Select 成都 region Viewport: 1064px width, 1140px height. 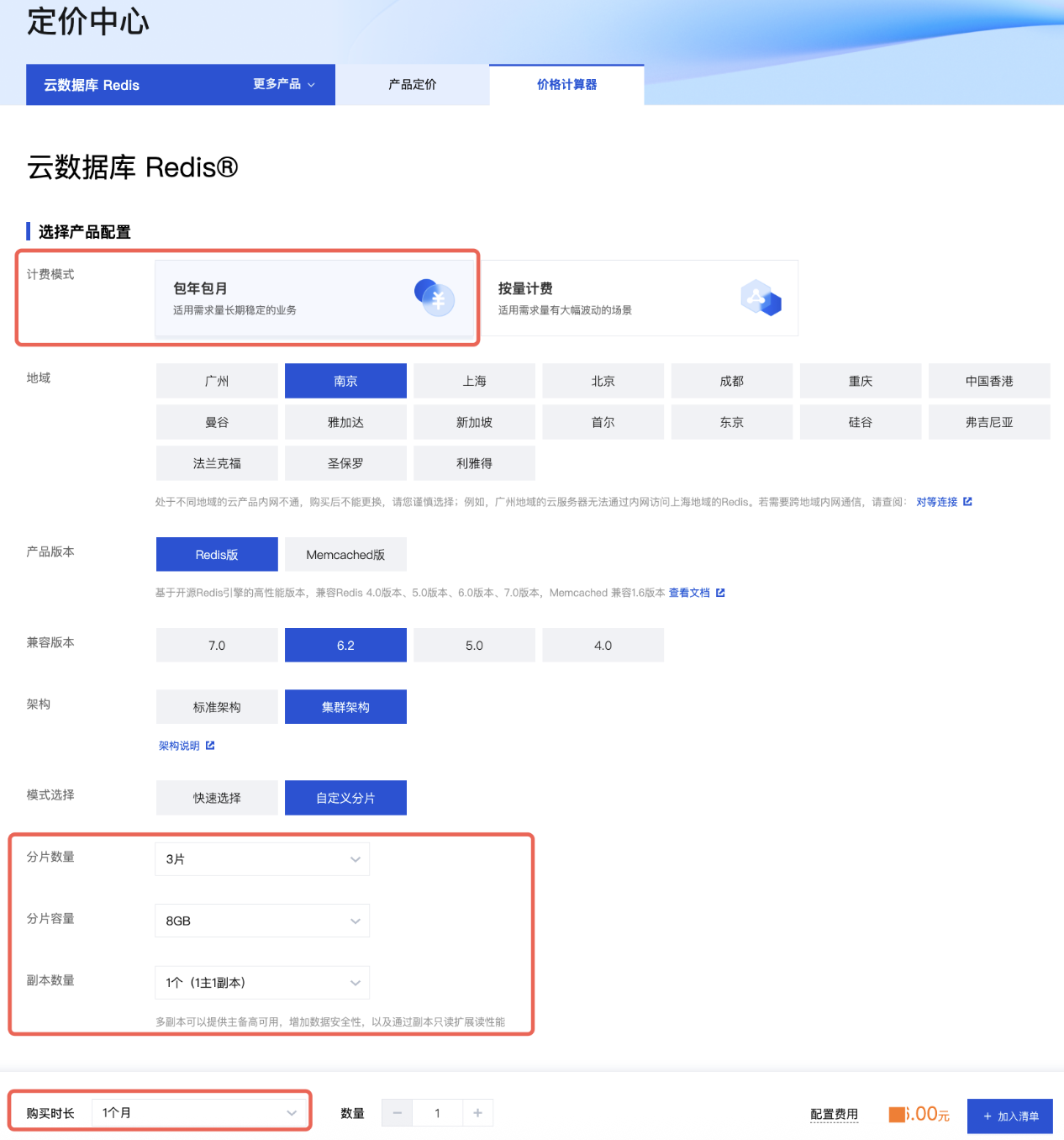[x=731, y=381]
